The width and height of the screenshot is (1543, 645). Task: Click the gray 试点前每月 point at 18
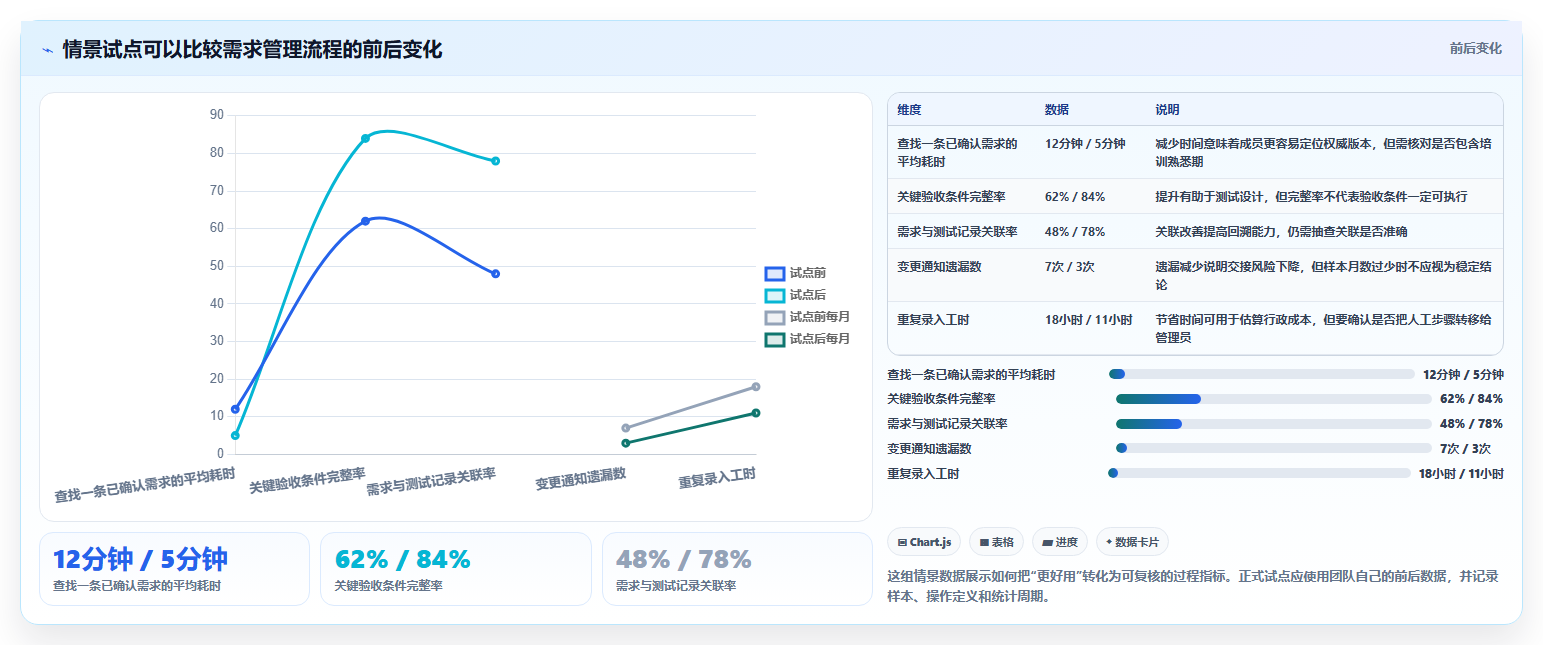[x=756, y=386]
